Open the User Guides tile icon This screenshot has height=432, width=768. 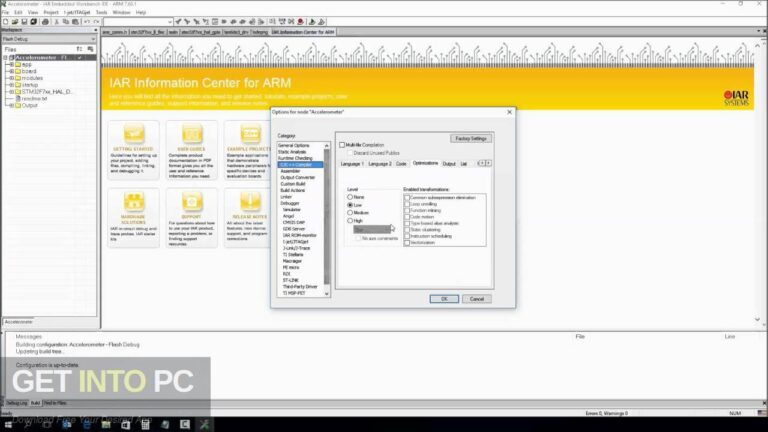tap(192, 134)
